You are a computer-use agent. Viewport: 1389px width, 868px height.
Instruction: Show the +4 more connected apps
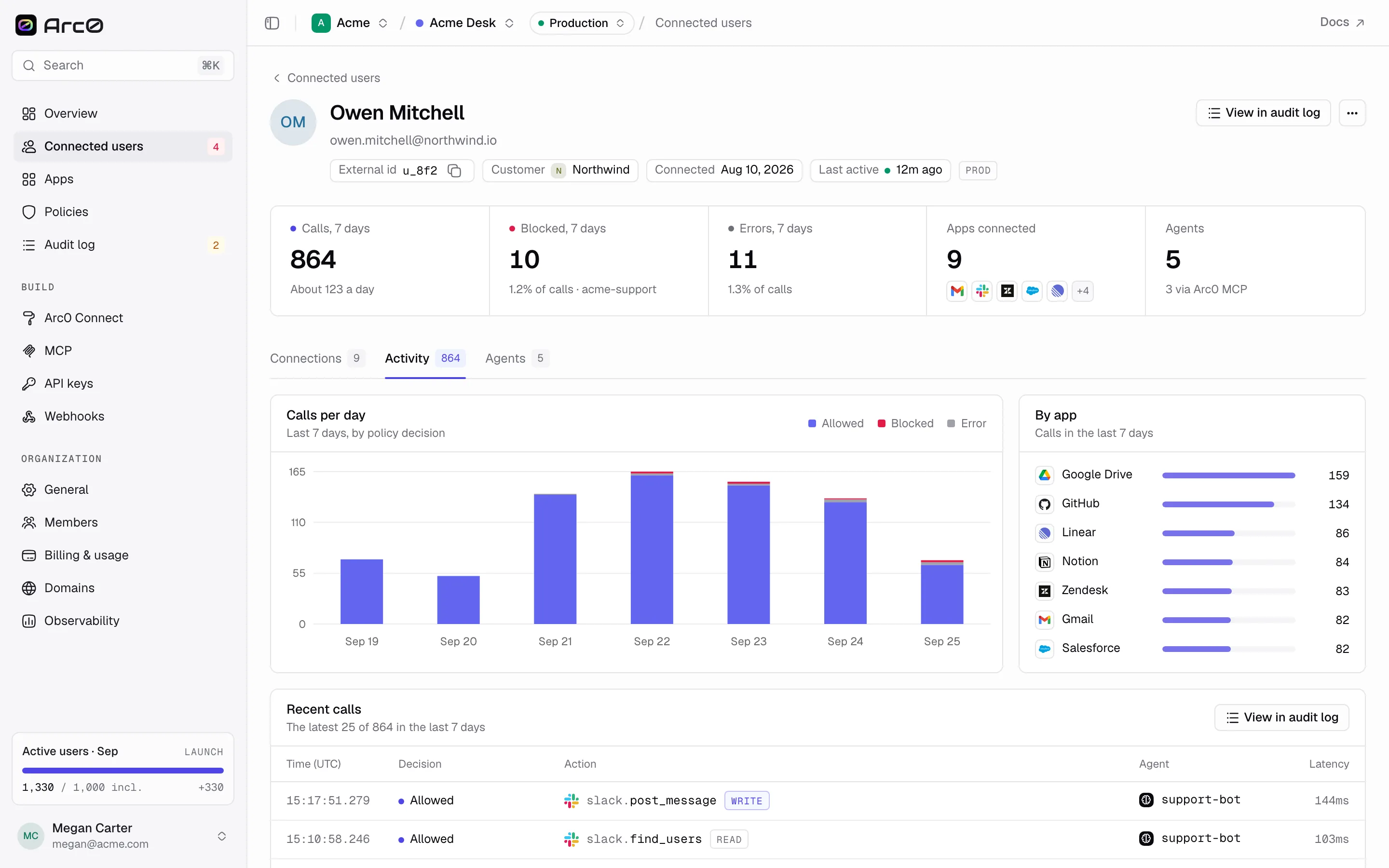coord(1082,291)
